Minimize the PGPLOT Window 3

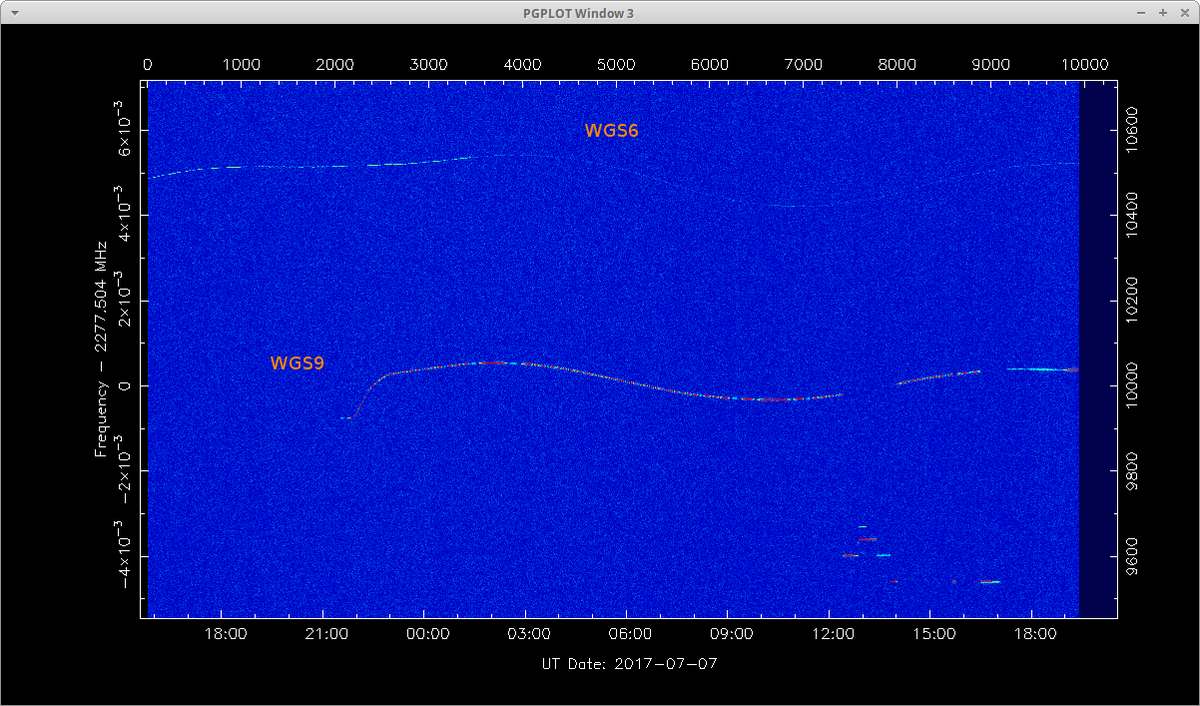pos(1143,13)
